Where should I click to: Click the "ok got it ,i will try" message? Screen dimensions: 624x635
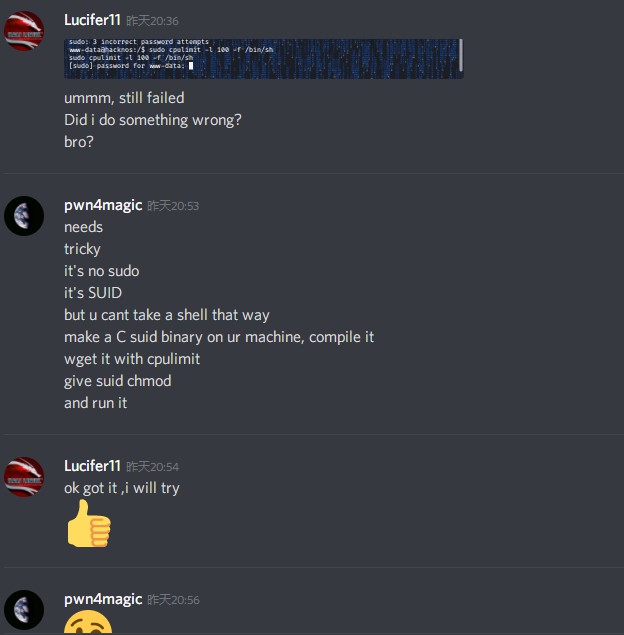pos(121,488)
